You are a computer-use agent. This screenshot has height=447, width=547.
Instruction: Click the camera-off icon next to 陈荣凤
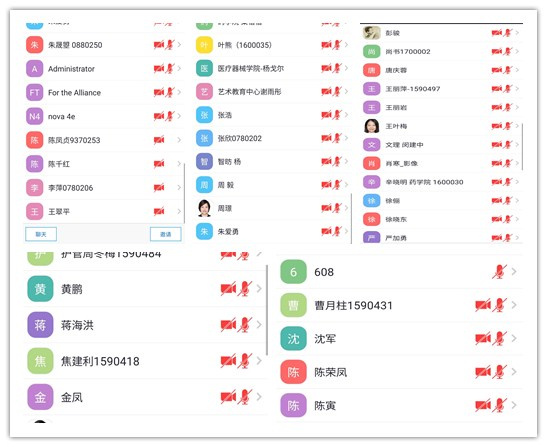coord(483,372)
